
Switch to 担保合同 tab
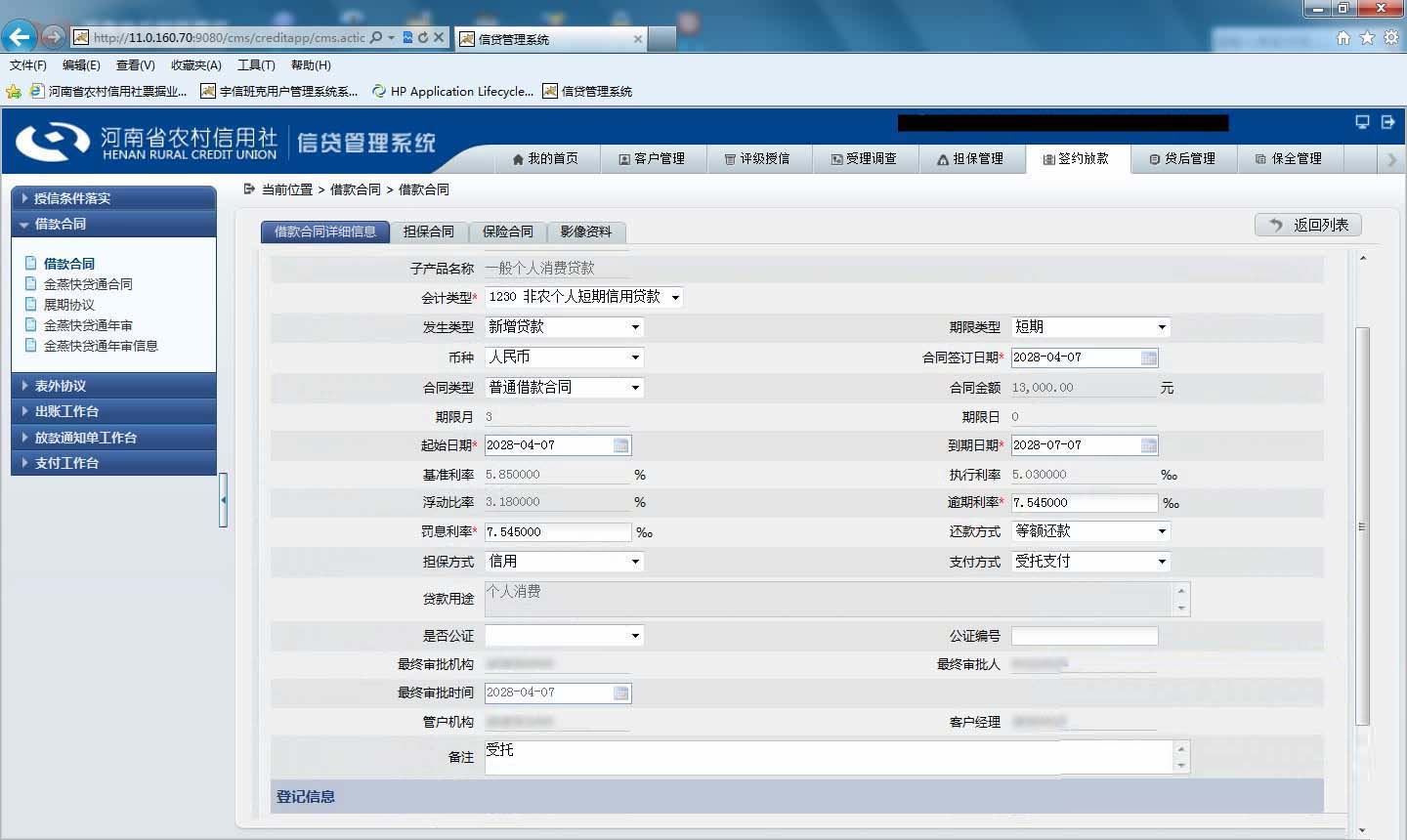429,231
